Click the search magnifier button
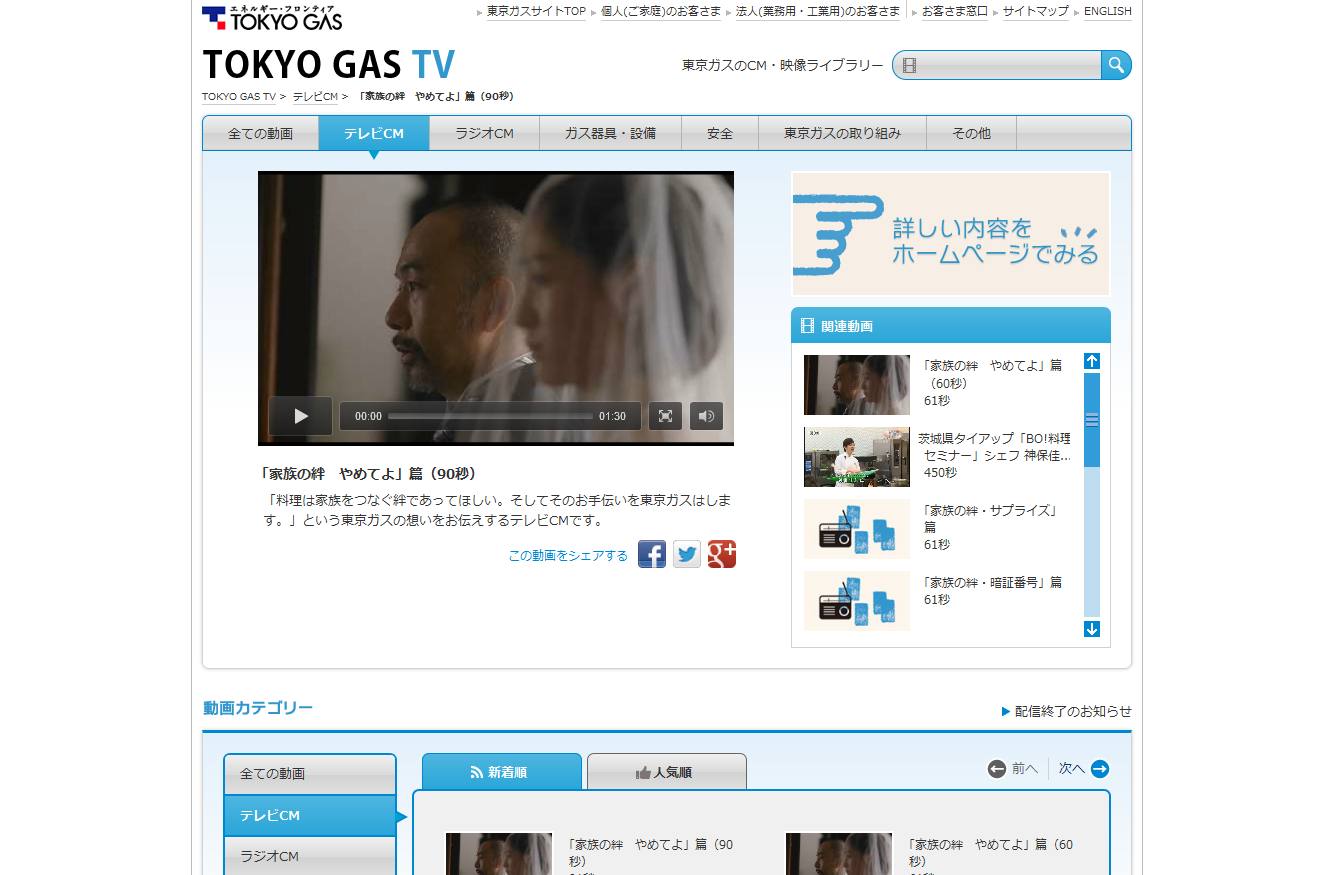 click(1116, 65)
